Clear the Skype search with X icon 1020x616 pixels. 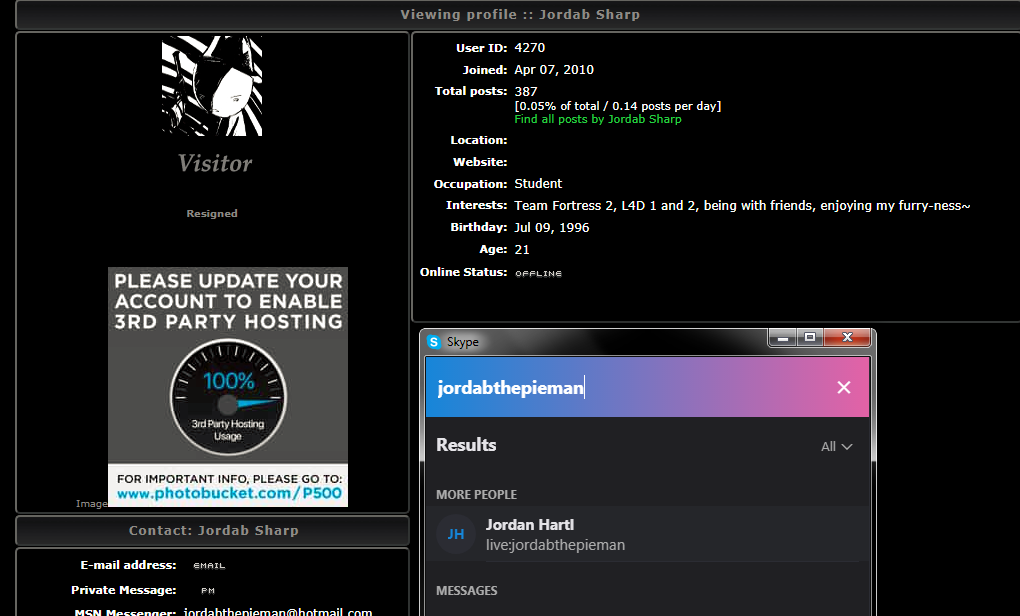(844, 388)
